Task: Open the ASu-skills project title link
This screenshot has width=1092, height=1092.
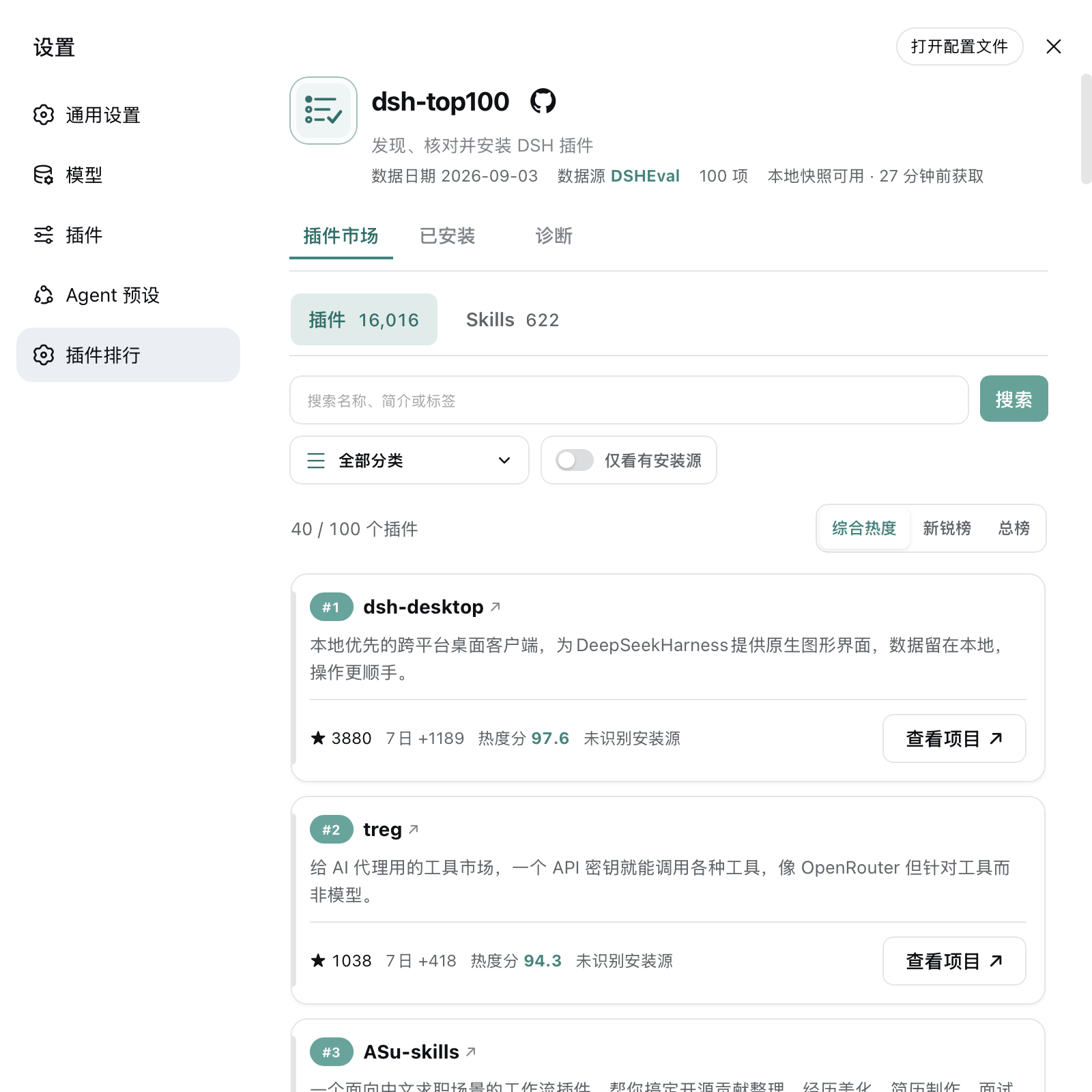Action: click(x=411, y=1052)
